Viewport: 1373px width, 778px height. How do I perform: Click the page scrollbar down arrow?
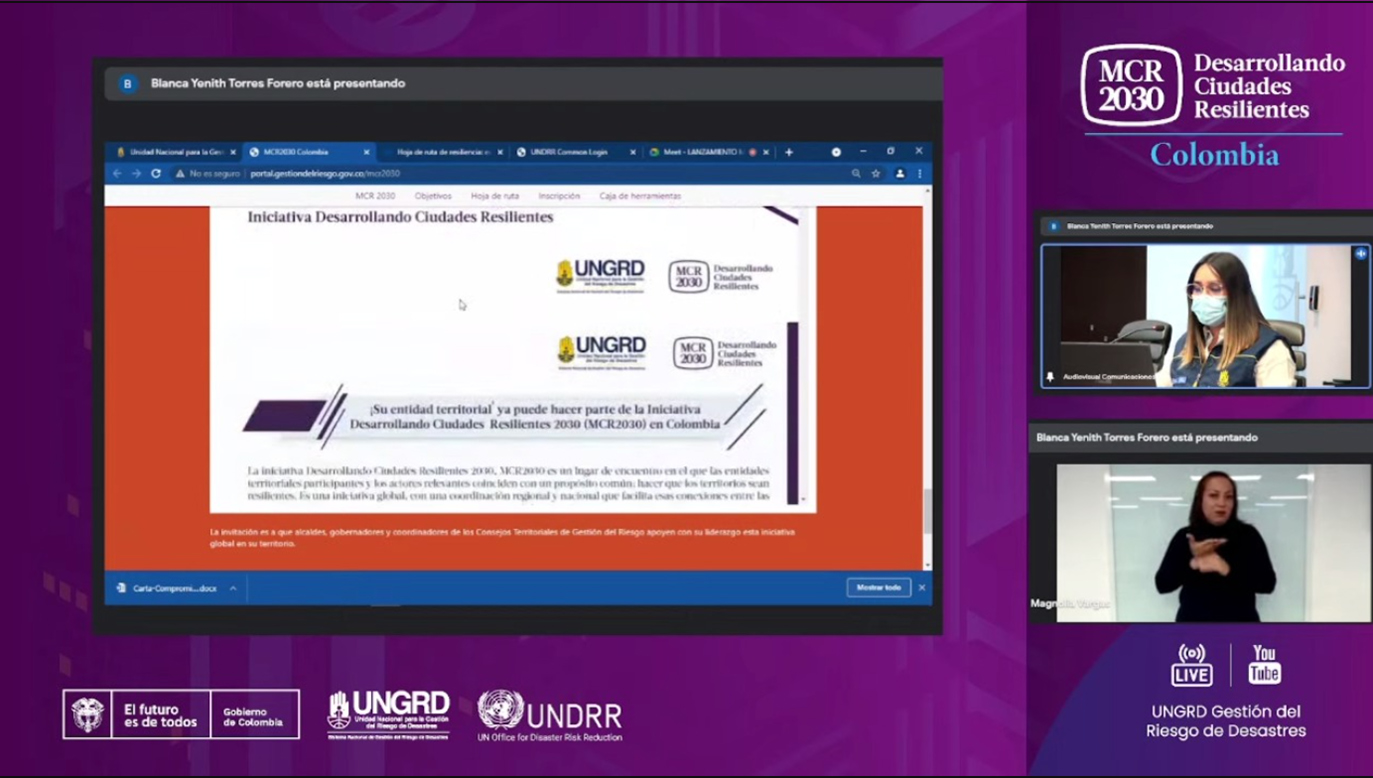point(927,565)
